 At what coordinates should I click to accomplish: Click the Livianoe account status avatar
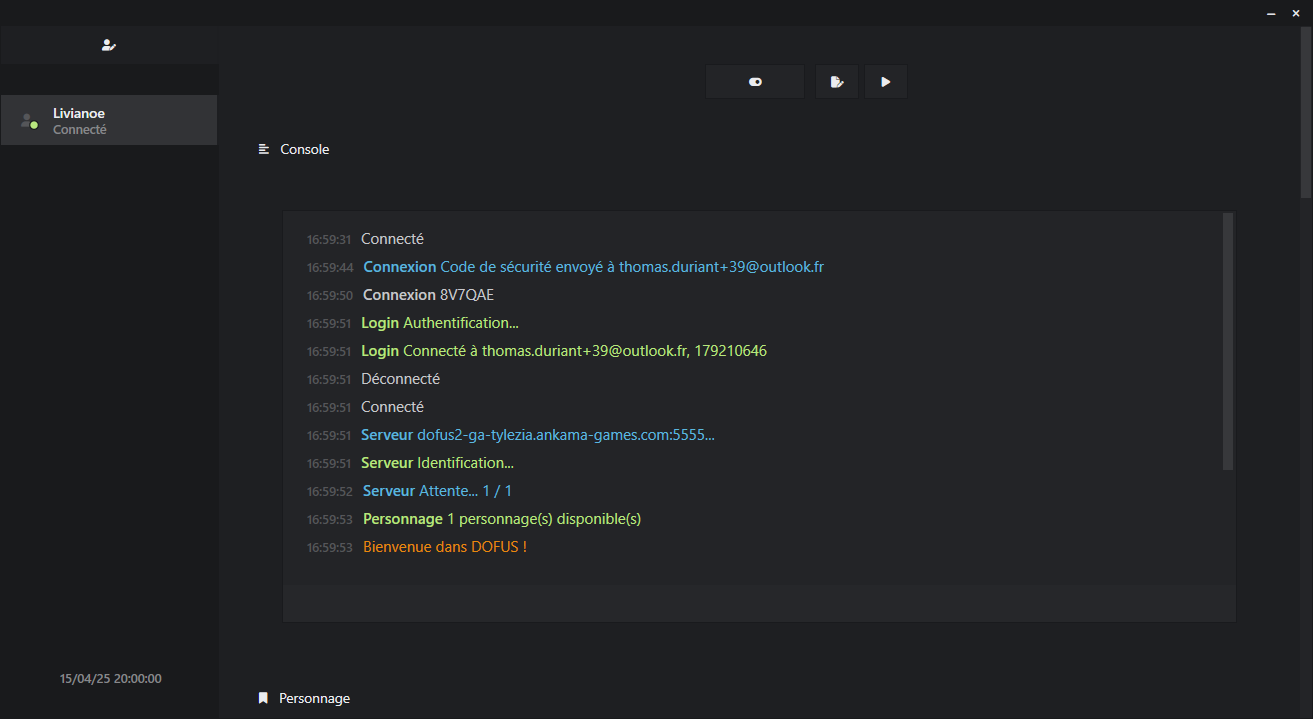pyautogui.click(x=29, y=121)
